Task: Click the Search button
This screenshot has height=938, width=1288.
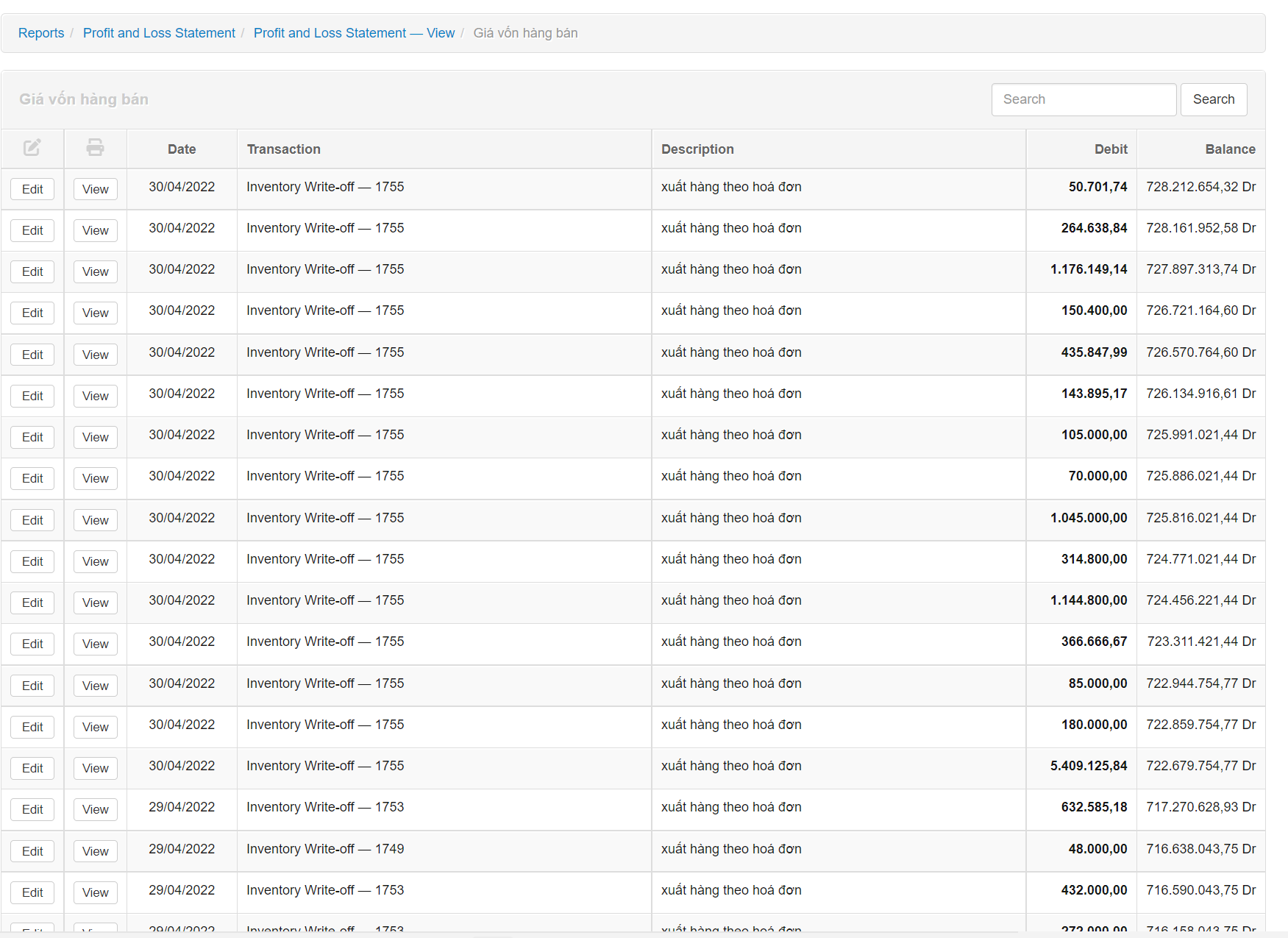Action: (x=1214, y=99)
